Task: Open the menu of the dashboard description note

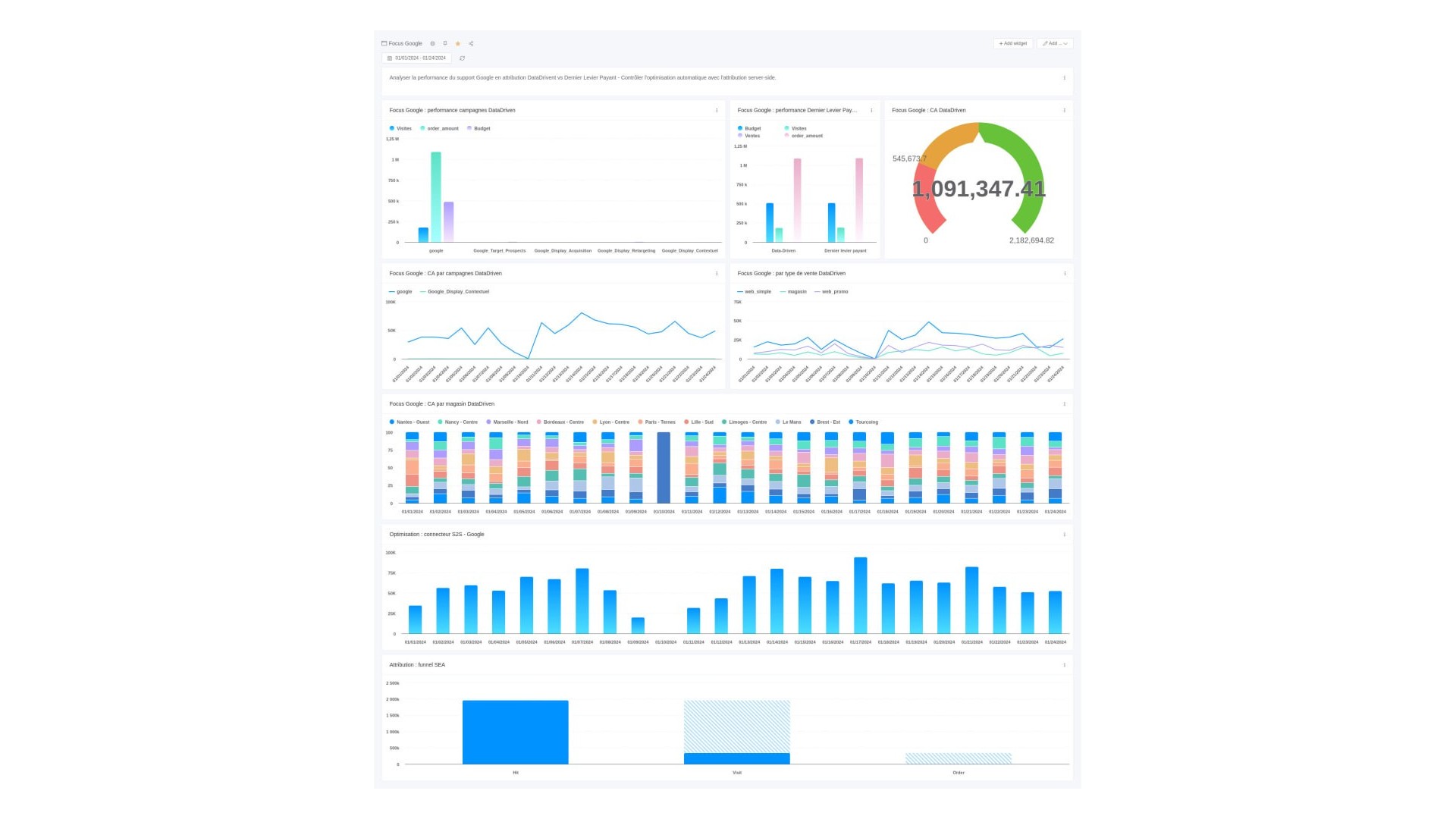Action: 1064,78
